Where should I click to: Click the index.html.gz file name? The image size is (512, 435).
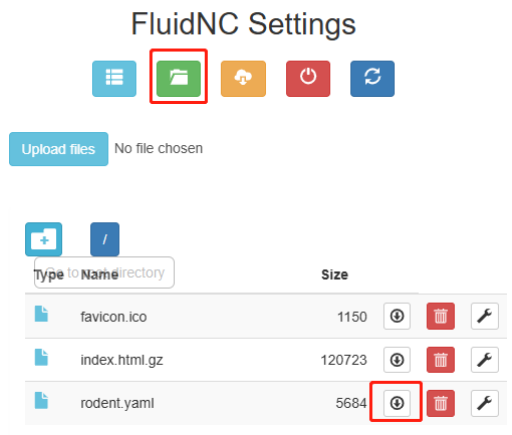[x=122, y=360]
